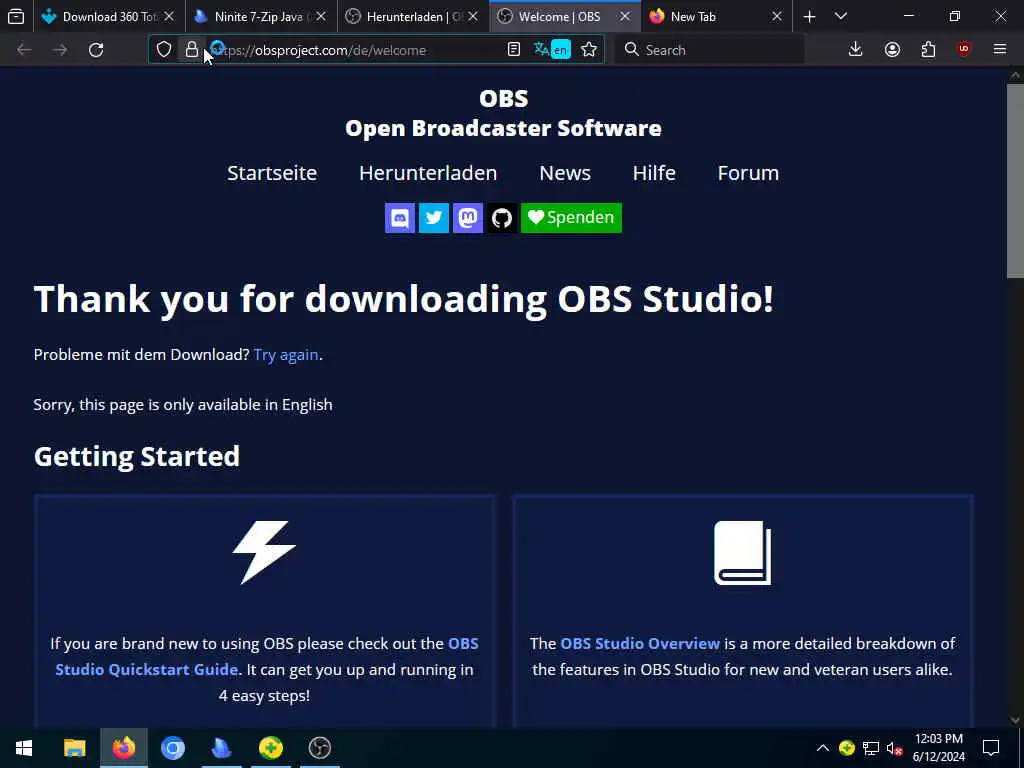Image resolution: width=1024 pixels, height=768 pixels.
Task: Reload the current page
Action: point(96,50)
